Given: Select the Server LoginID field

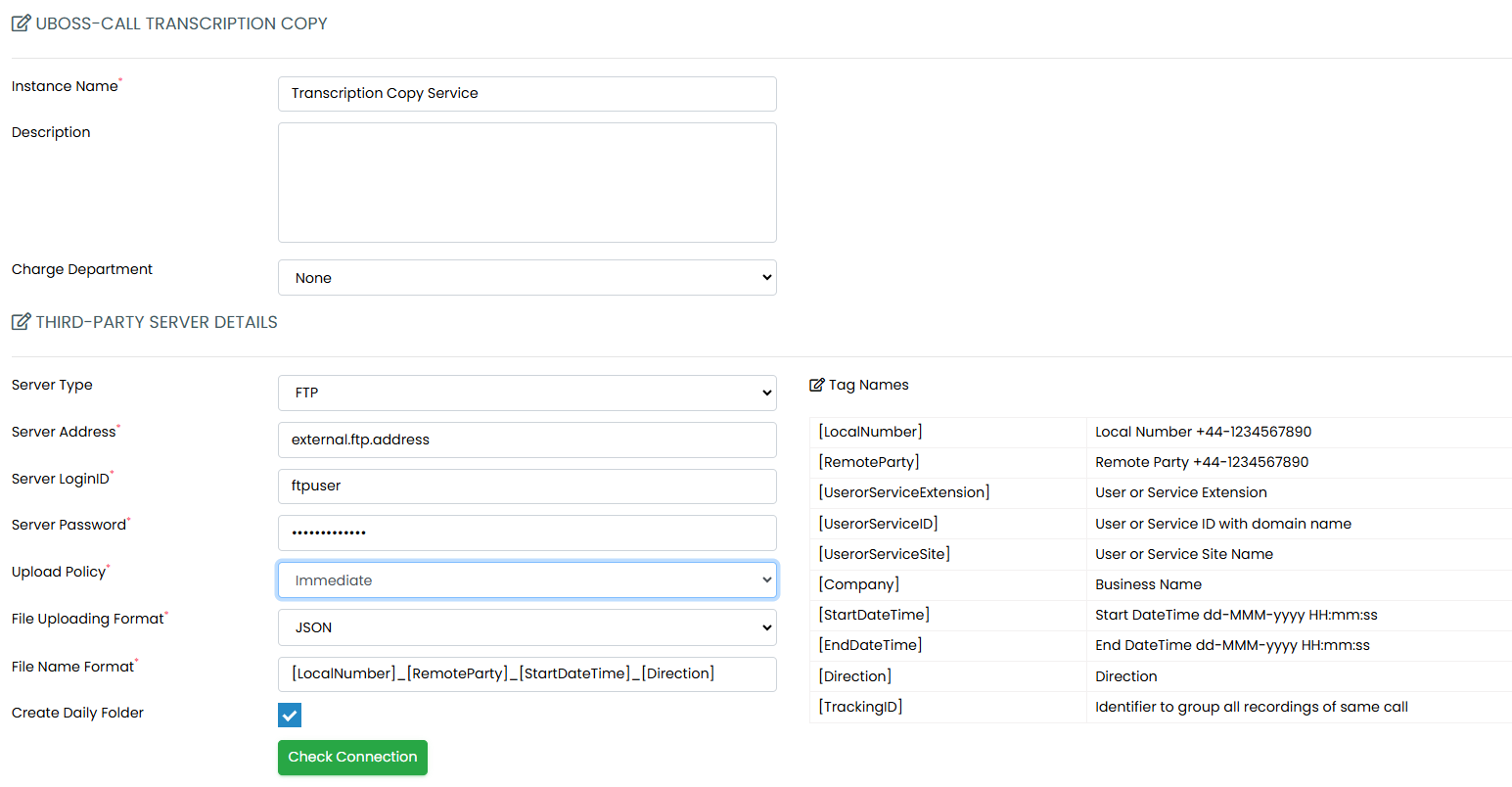Looking at the screenshot, I should (527, 486).
